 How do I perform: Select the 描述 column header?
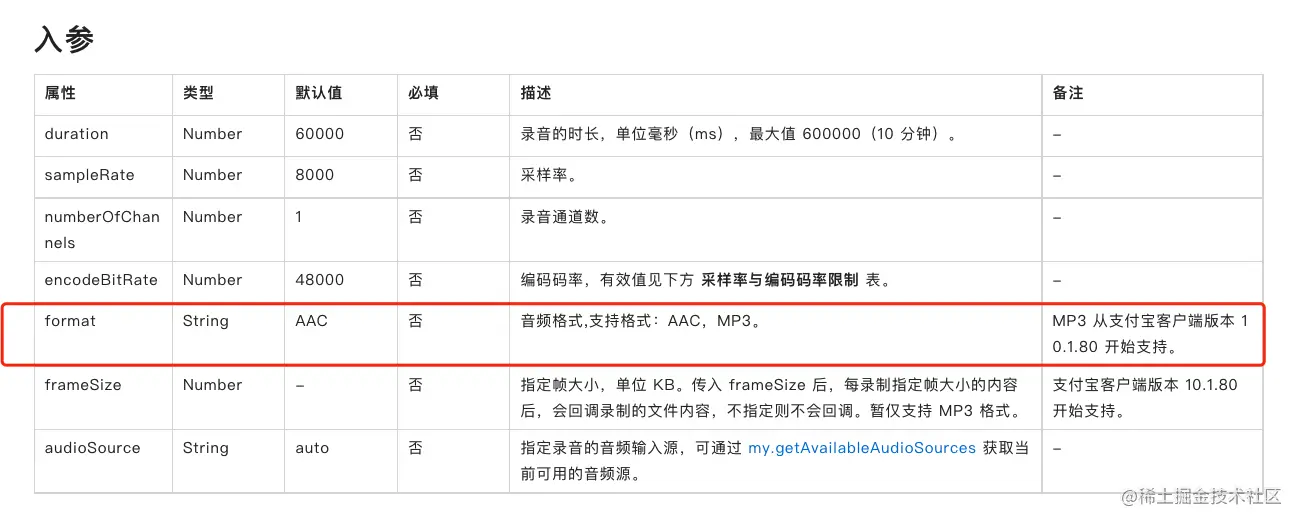[x=536, y=93]
